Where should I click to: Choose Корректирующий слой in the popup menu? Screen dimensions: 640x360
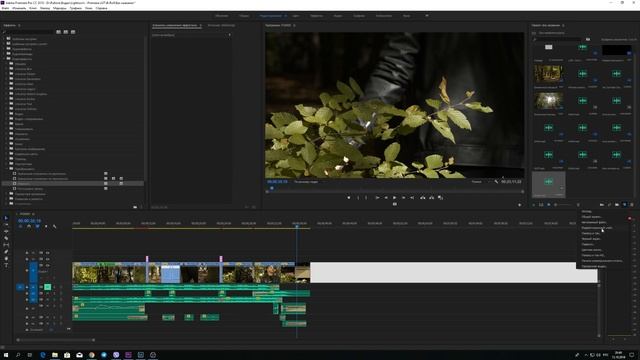597,228
